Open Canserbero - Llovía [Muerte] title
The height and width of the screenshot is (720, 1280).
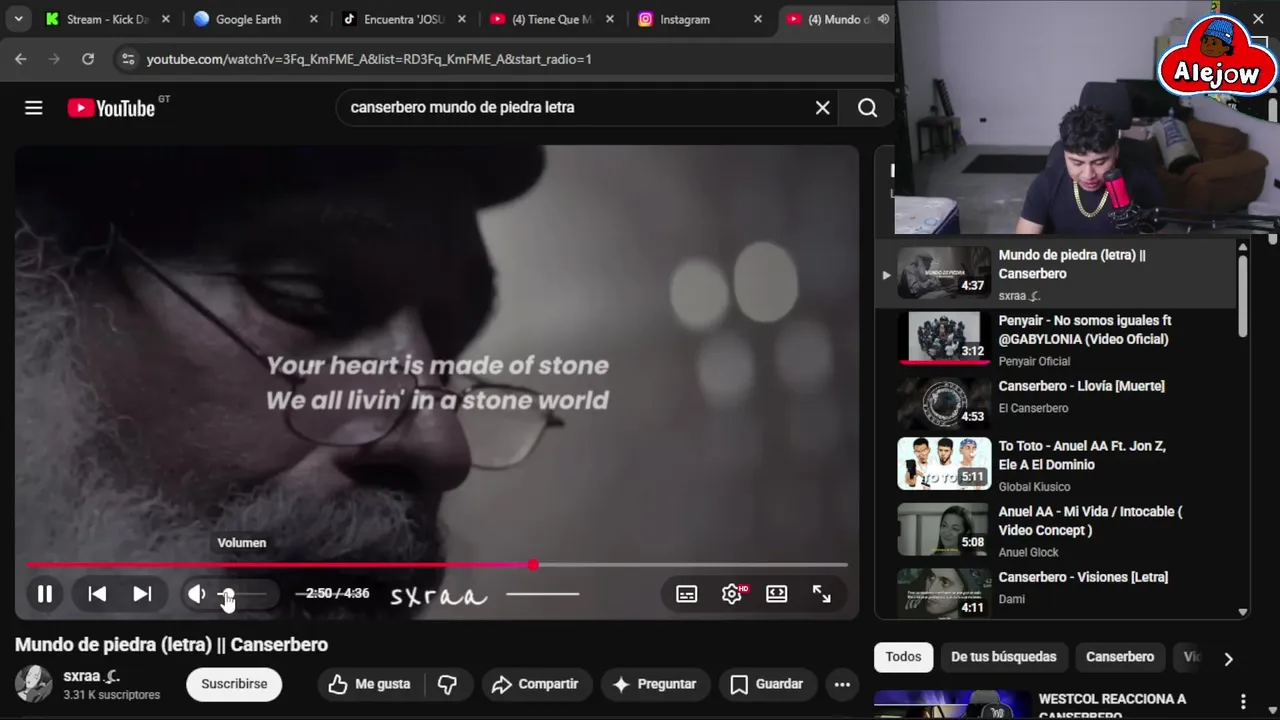[1081, 386]
